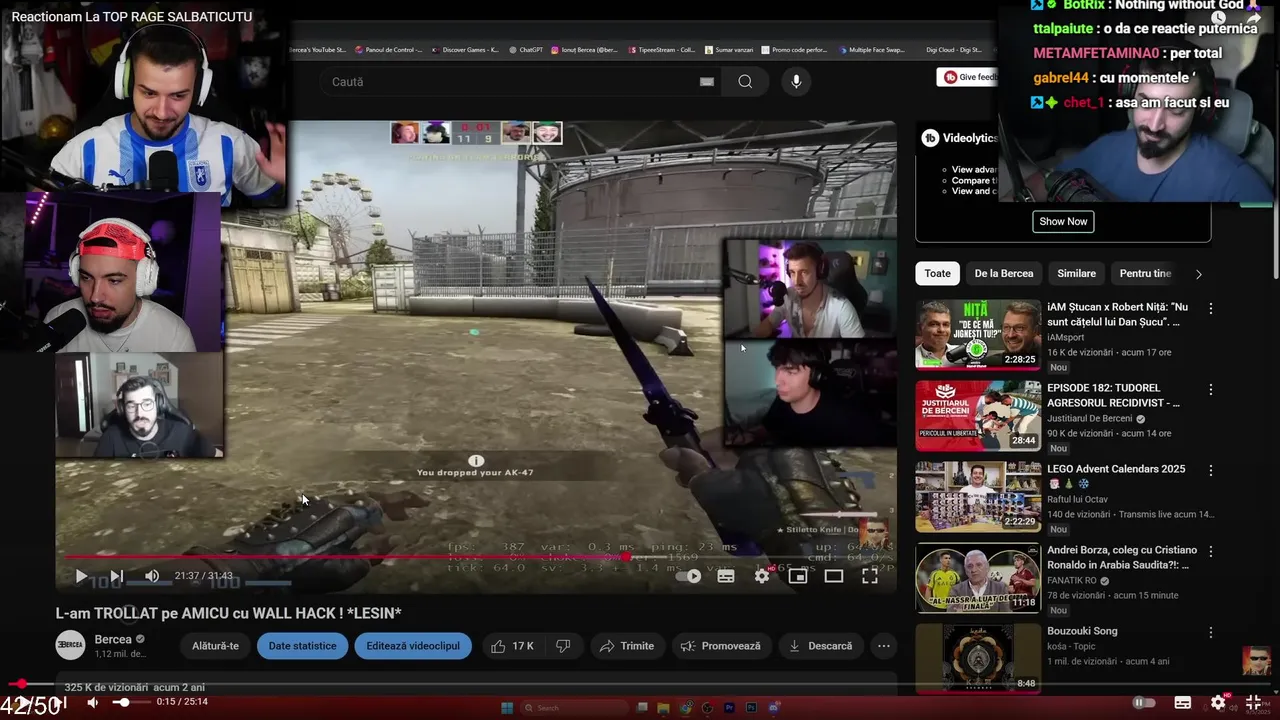1280x720 pixels.
Task: Open the Bercea channel name link
Action: (x=113, y=639)
